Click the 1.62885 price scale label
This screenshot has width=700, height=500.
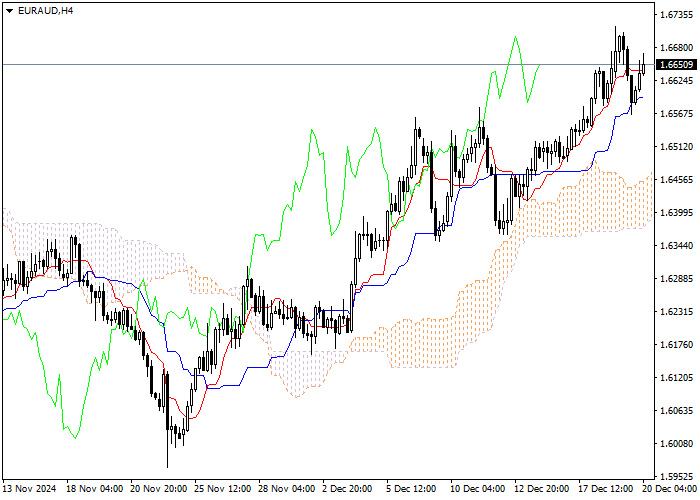tap(677, 279)
